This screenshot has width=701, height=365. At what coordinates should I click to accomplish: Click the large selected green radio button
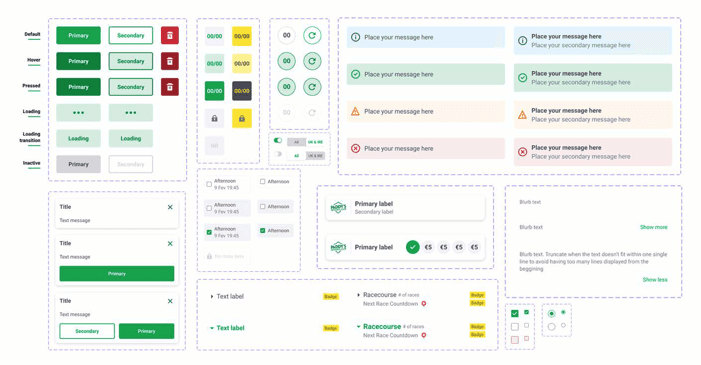coord(552,314)
